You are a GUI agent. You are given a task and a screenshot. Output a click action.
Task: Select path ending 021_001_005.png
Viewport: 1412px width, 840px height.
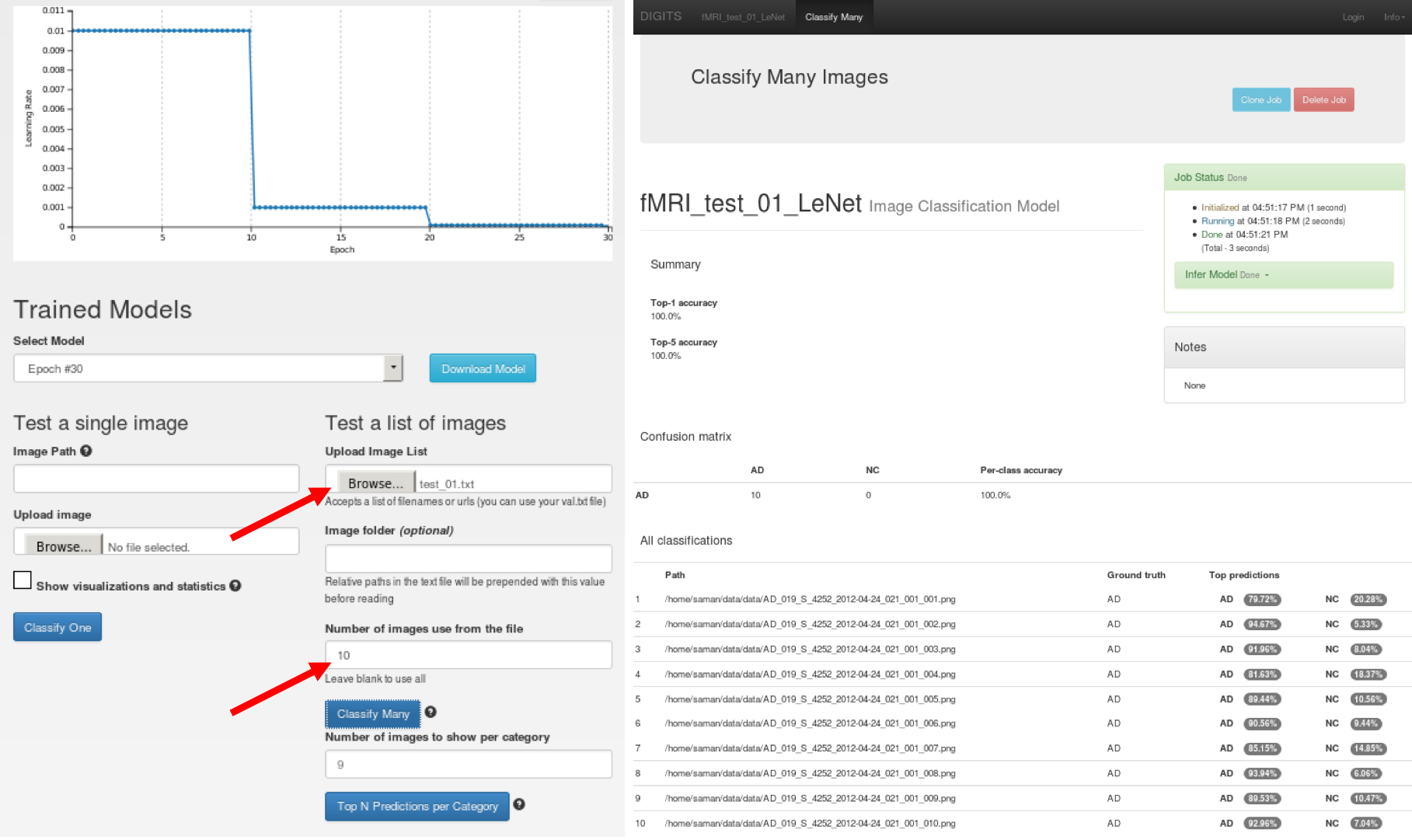tap(810, 699)
